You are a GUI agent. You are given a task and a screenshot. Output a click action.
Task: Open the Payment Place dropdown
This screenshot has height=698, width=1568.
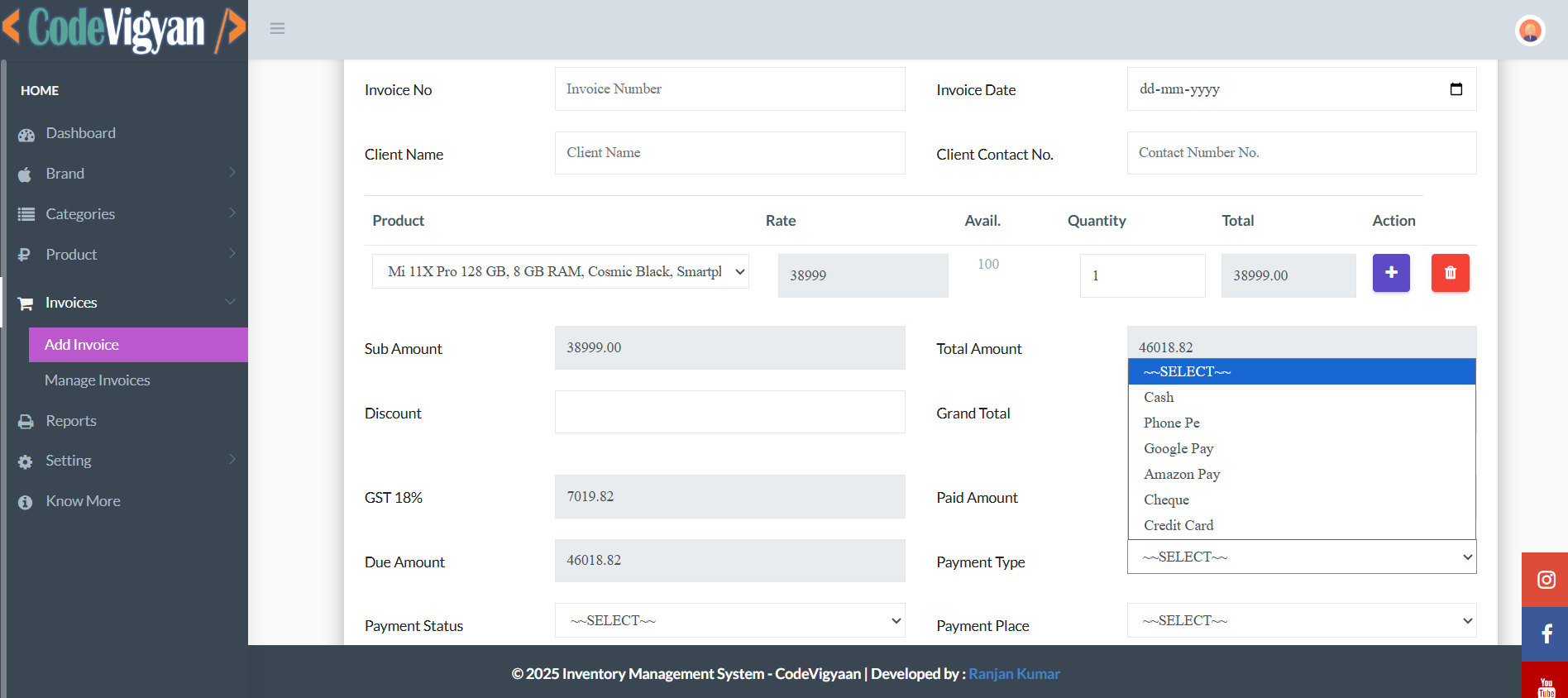tap(1301, 620)
